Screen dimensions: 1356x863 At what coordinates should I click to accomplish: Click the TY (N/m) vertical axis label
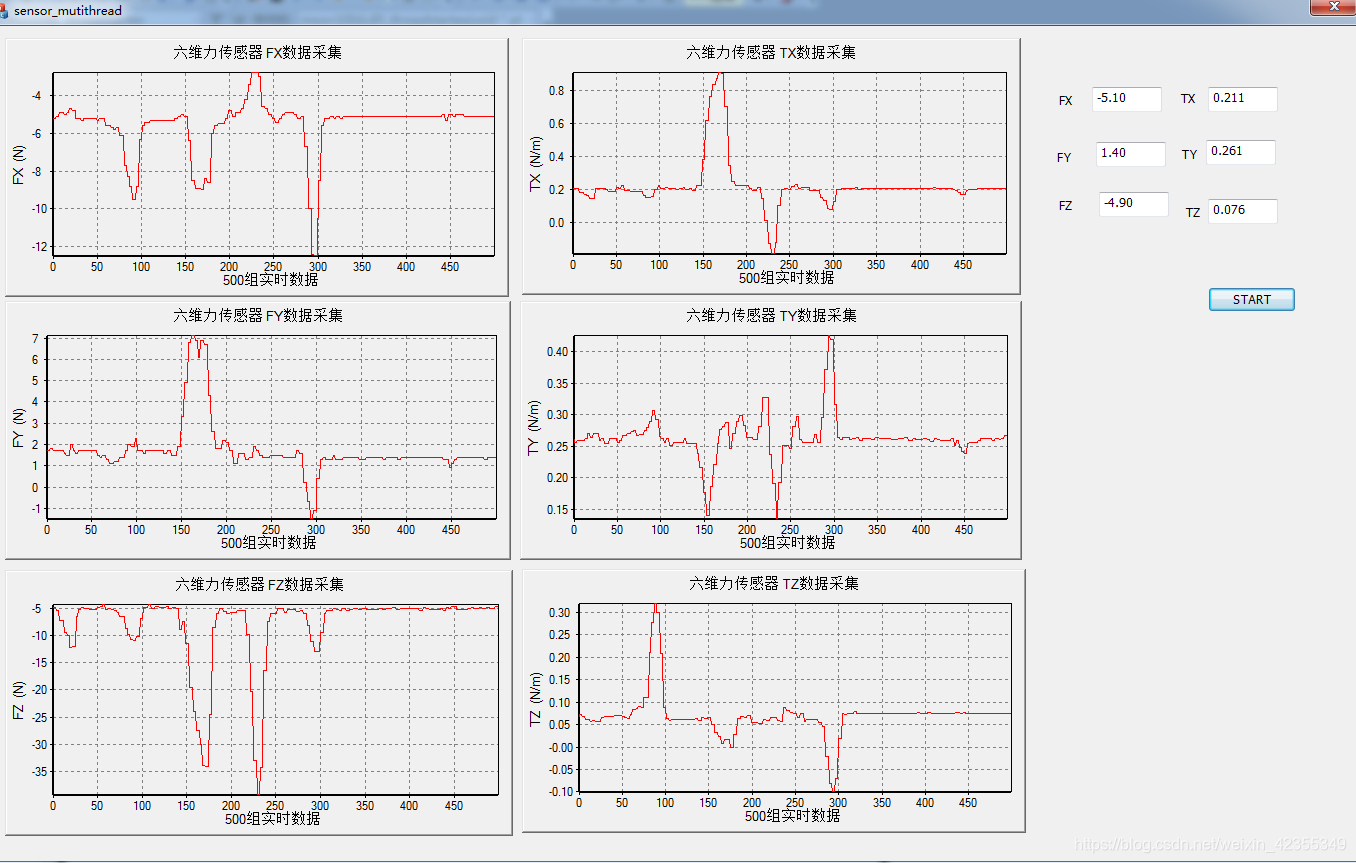click(x=534, y=428)
